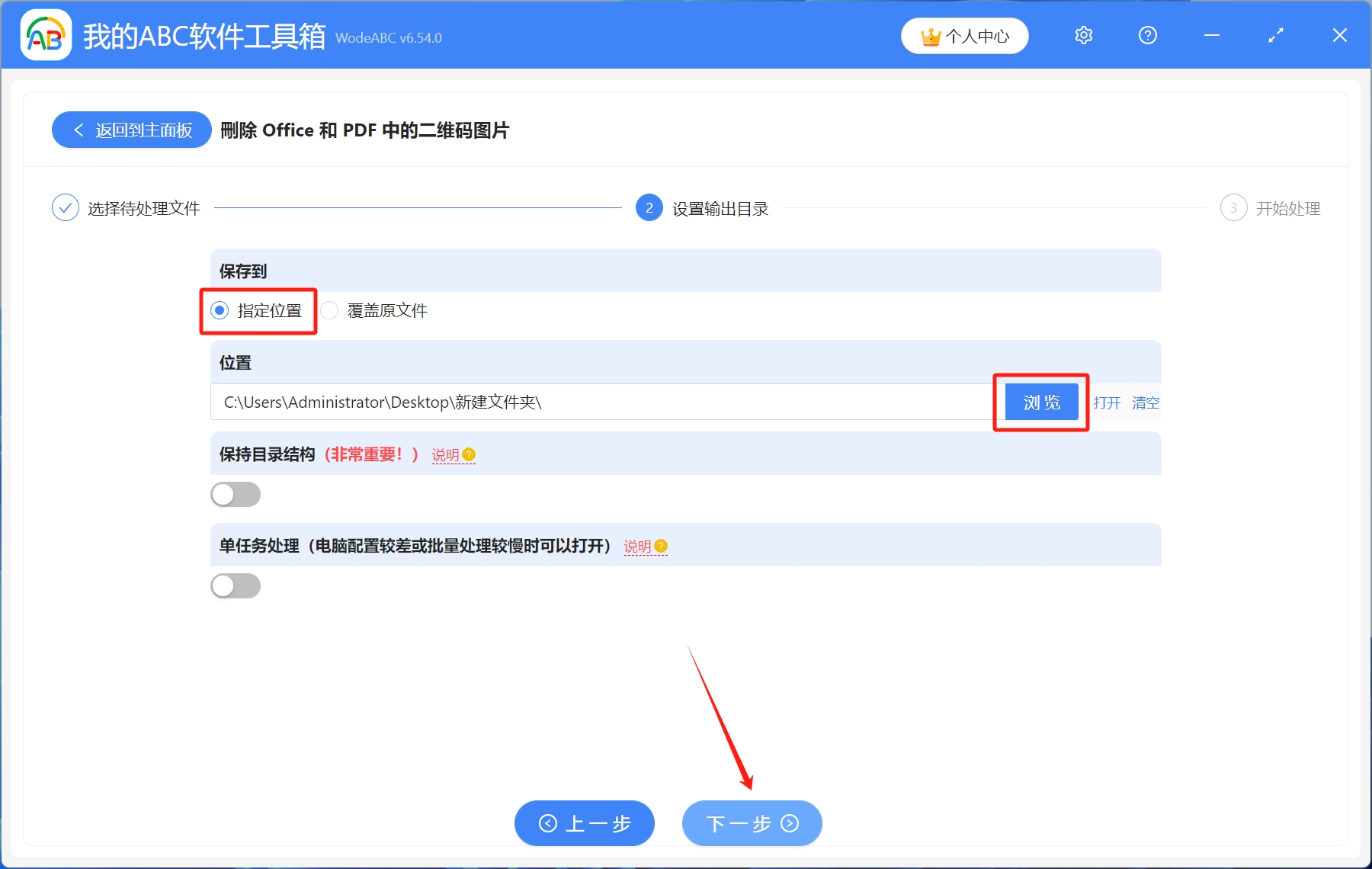1372x869 pixels.
Task: Click the 打开 link to open the folder
Action: point(1107,403)
